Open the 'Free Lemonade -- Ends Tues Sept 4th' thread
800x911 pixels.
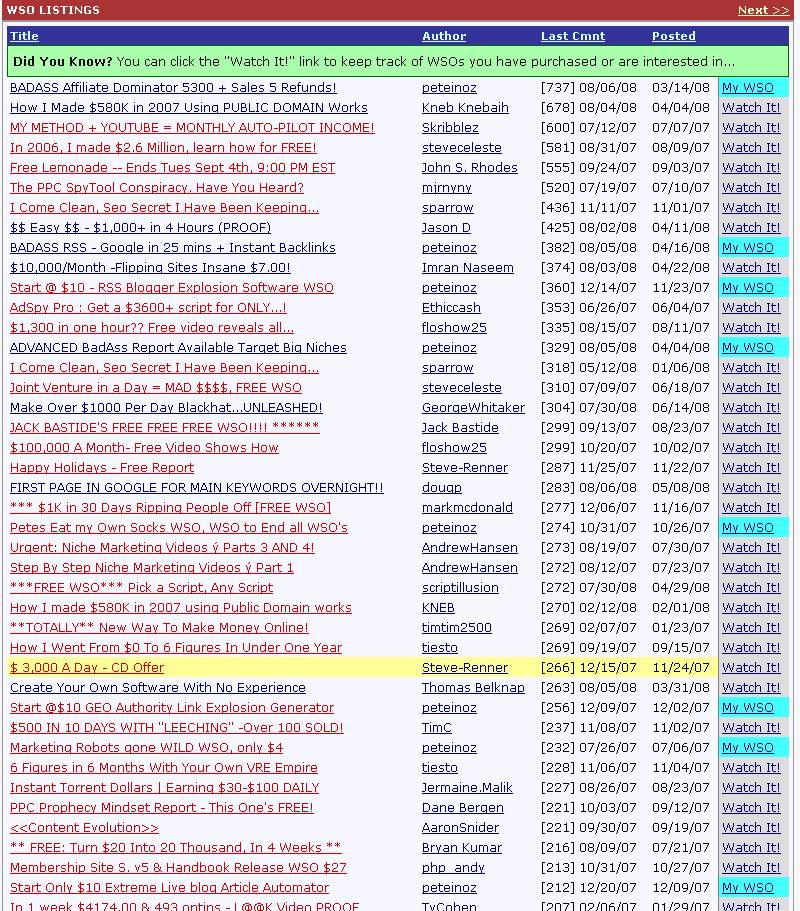tap(173, 168)
